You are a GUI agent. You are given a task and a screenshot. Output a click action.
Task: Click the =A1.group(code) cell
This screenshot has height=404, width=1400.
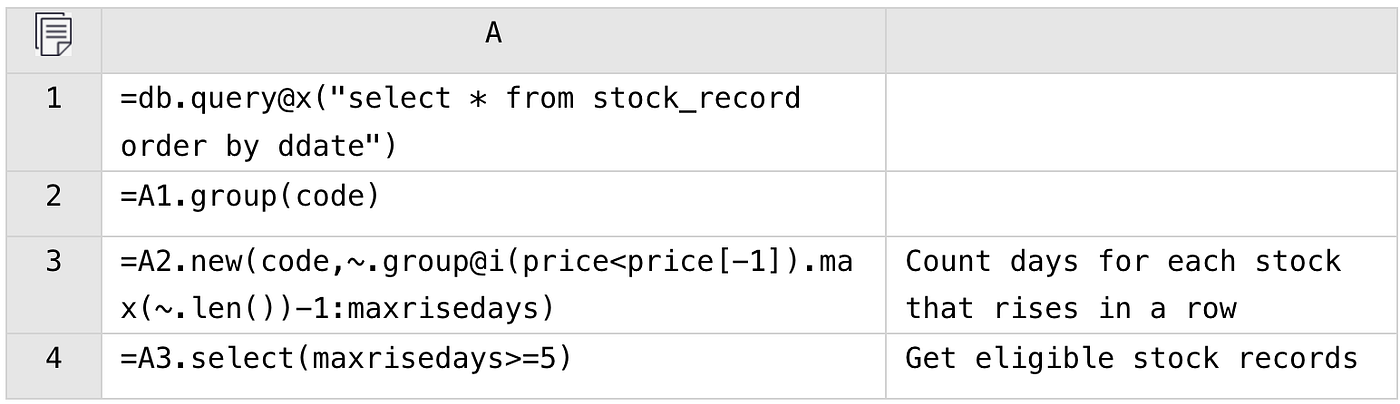[250, 197]
